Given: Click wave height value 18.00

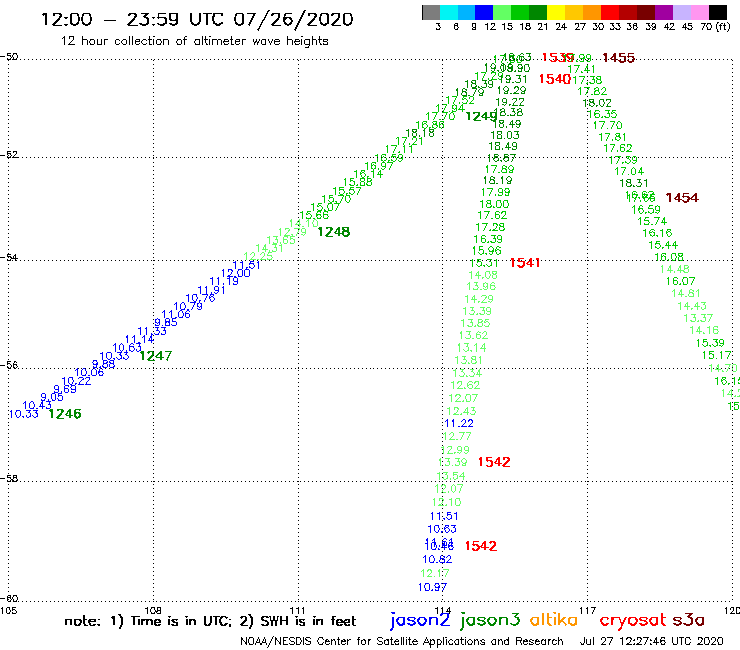Looking at the screenshot, I should pos(494,204).
